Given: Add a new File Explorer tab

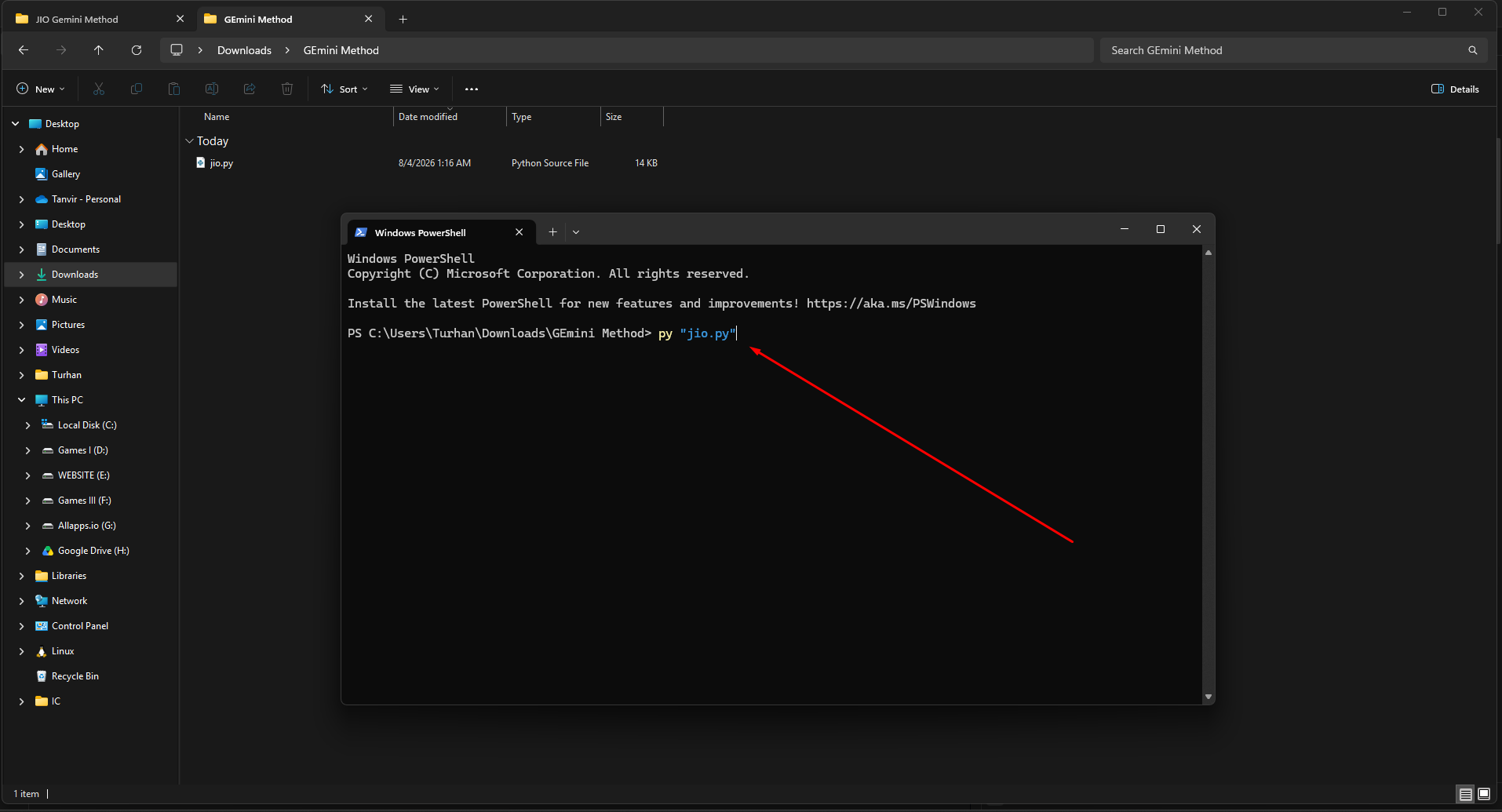Looking at the screenshot, I should [403, 19].
